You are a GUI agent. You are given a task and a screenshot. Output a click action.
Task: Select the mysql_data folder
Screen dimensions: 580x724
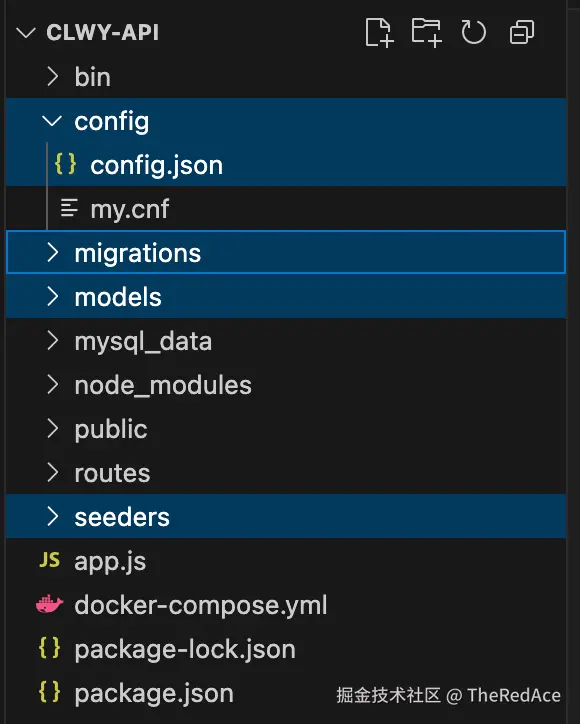pyautogui.click(x=286, y=341)
